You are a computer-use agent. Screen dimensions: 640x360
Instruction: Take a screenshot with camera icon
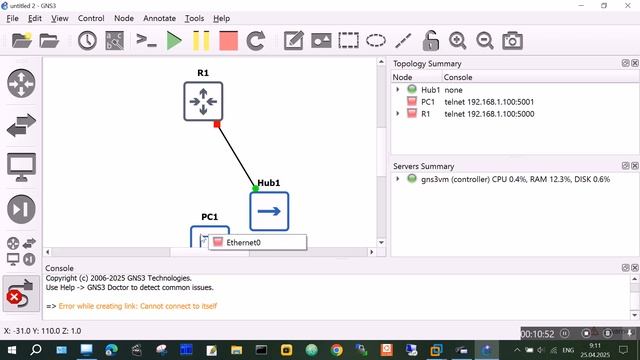click(512, 41)
